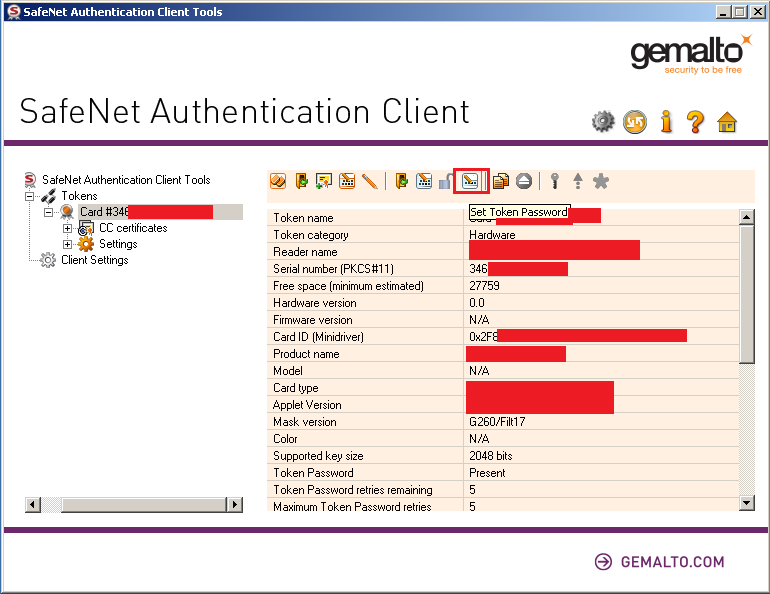The image size is (770, 594).
Task: Open the gray gear Advanced View icon
Action: [602, 122]
